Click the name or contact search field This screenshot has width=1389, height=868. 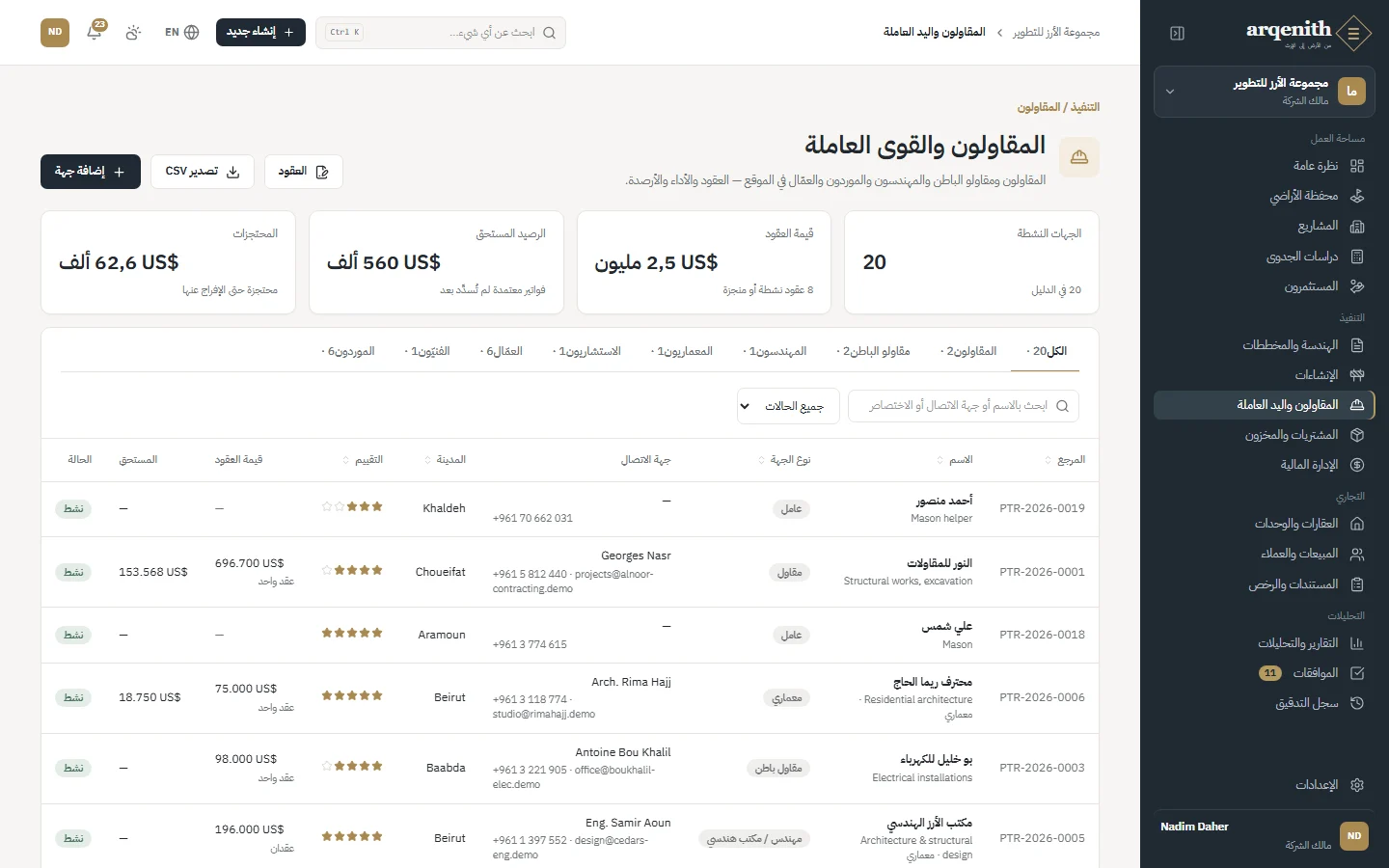pos(964,406)
